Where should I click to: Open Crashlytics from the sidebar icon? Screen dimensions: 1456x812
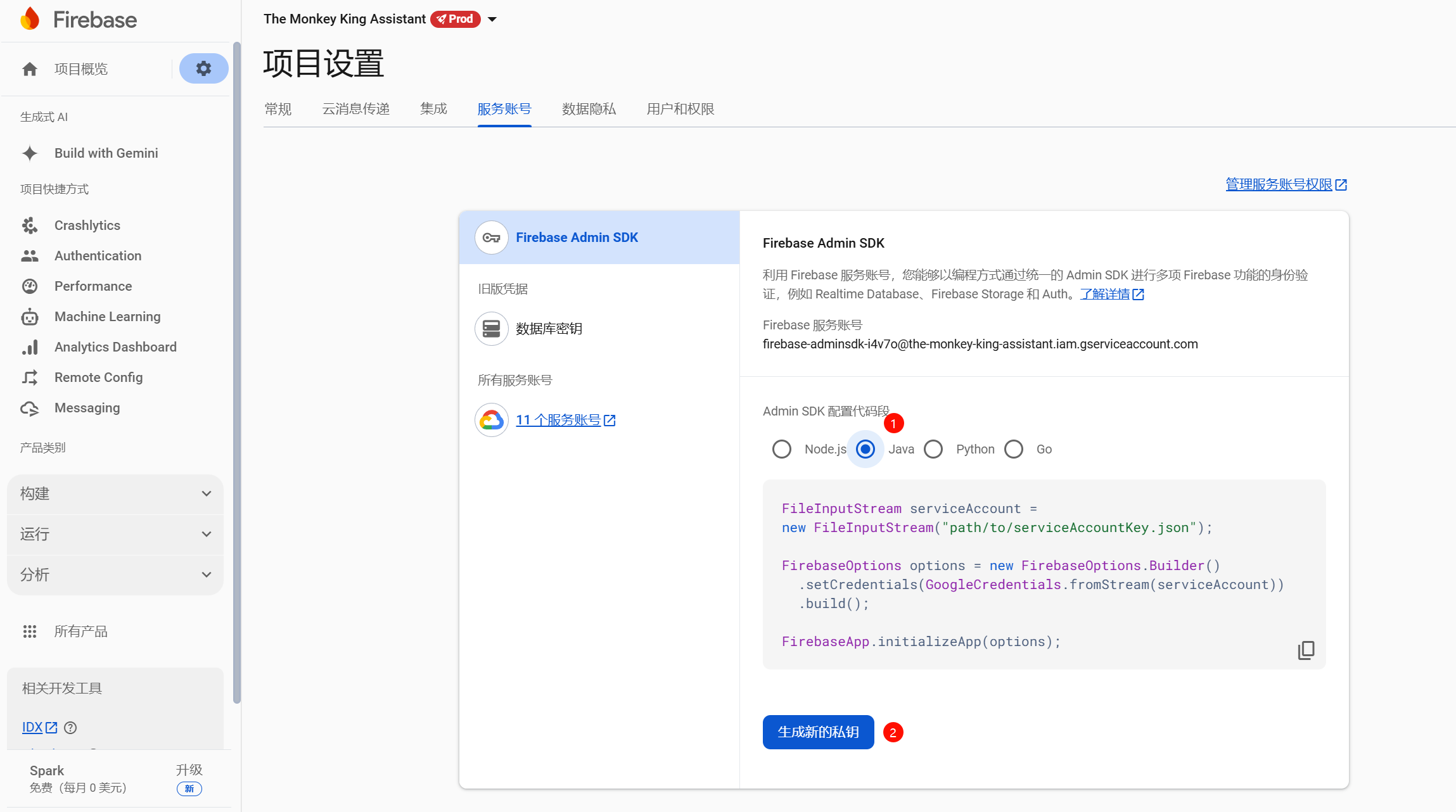tap(30, 225)
